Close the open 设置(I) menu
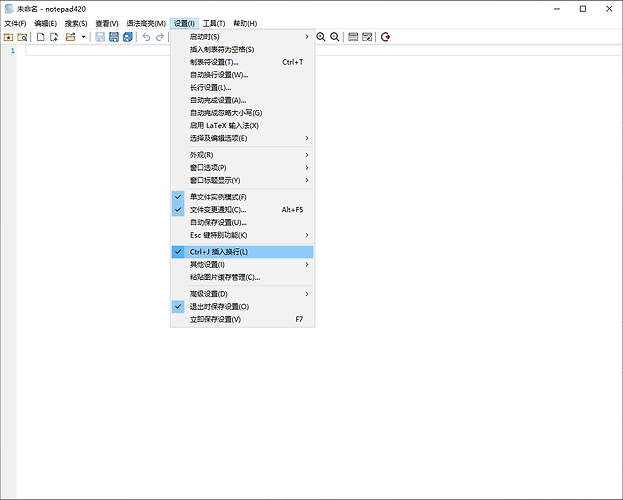The image size is (623, 500). pos(184,23)
